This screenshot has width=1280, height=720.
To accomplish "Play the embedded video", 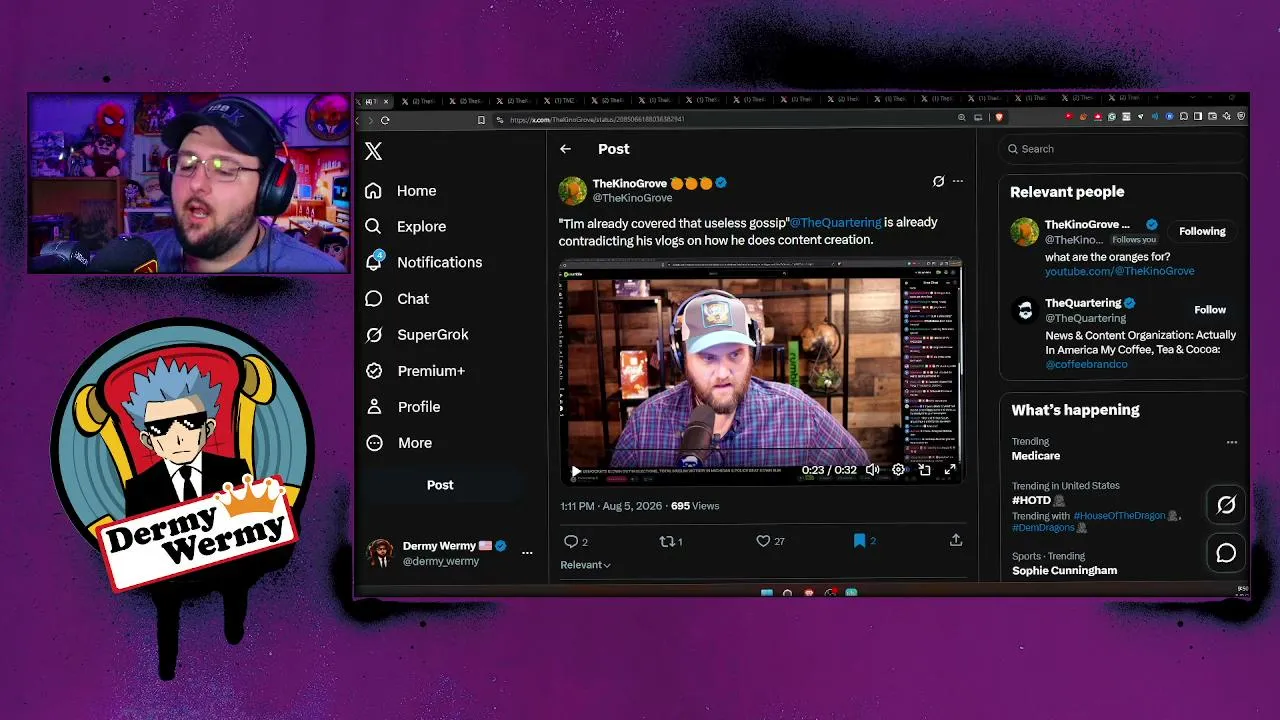I will tap(576, 470).
